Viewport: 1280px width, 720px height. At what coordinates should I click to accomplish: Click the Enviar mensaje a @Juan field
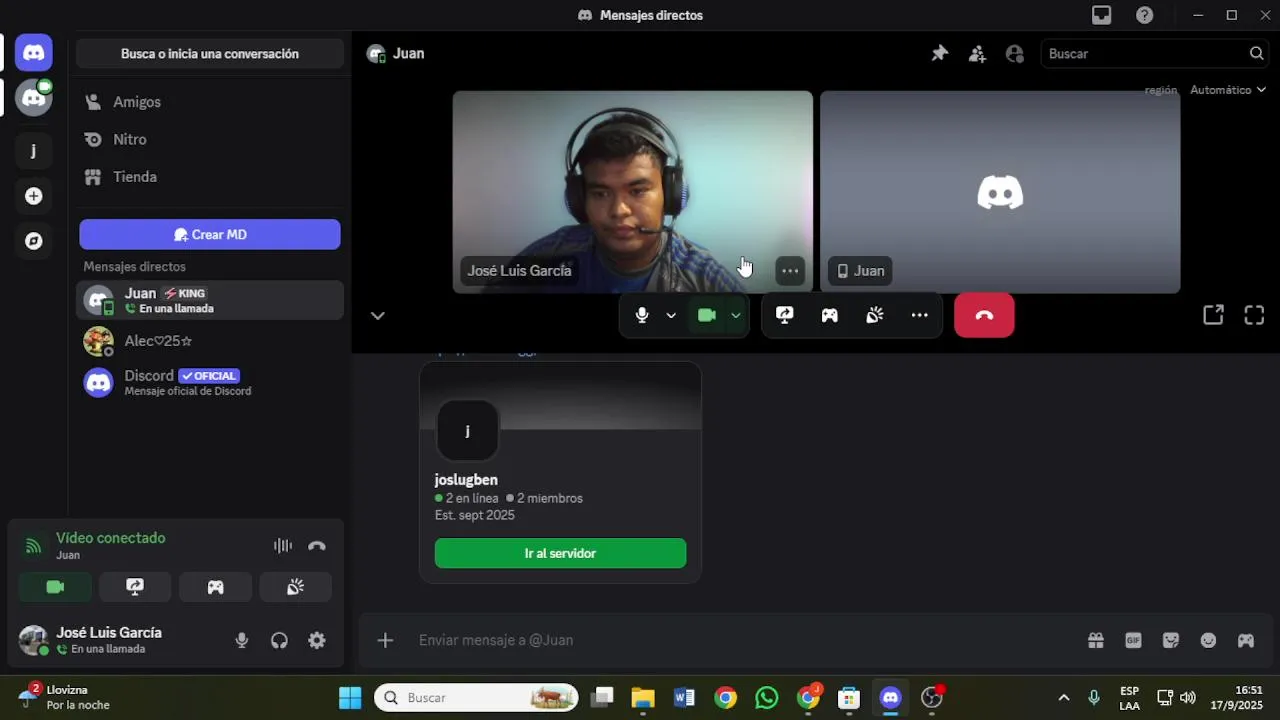tap(745, 640)
